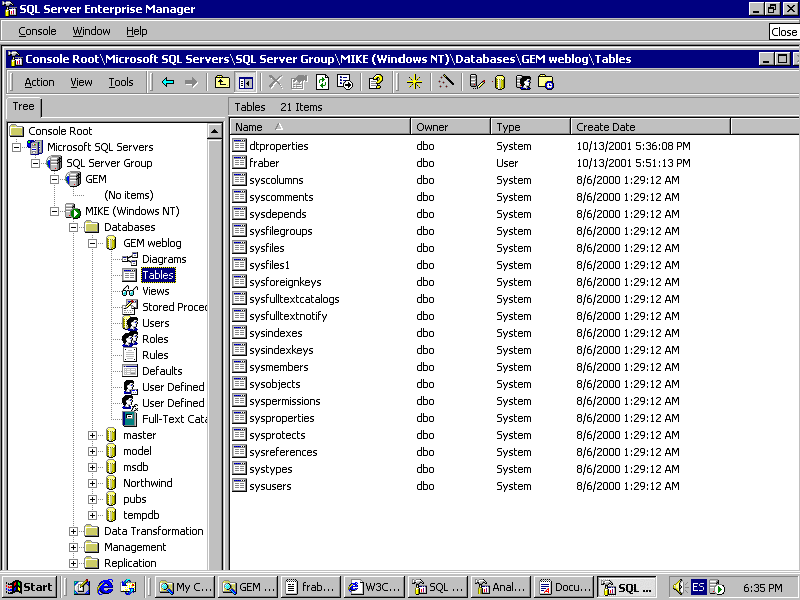
Task: Click the Run a Wizard wand icon
Action: pyautogui.click(x=446, y=82)
